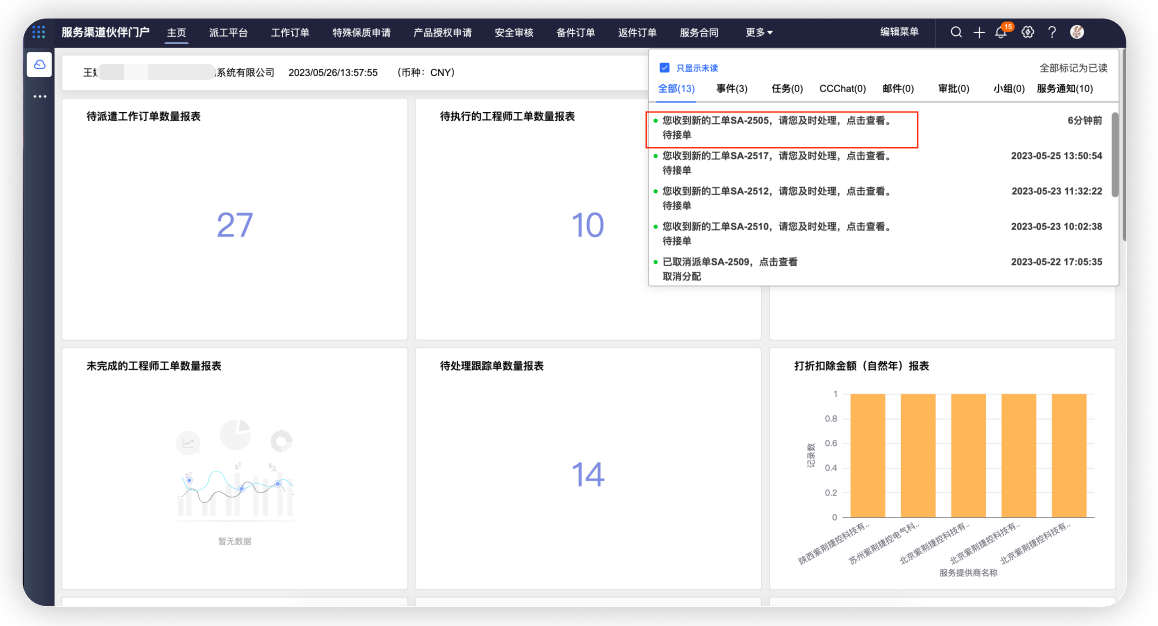Expand the 更多 dropdown menu
This screenshot has width=1158, height=626.
click(759, 32)
